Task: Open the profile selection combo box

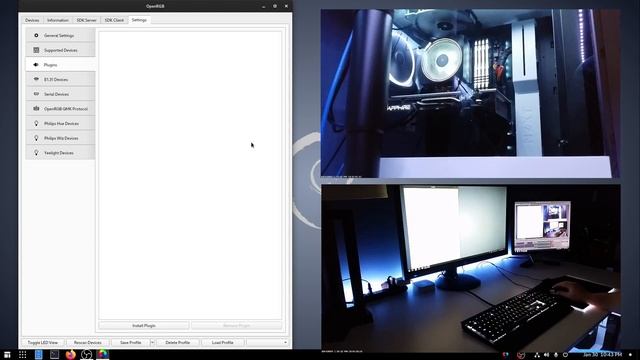Action: [x=267, y=342]
